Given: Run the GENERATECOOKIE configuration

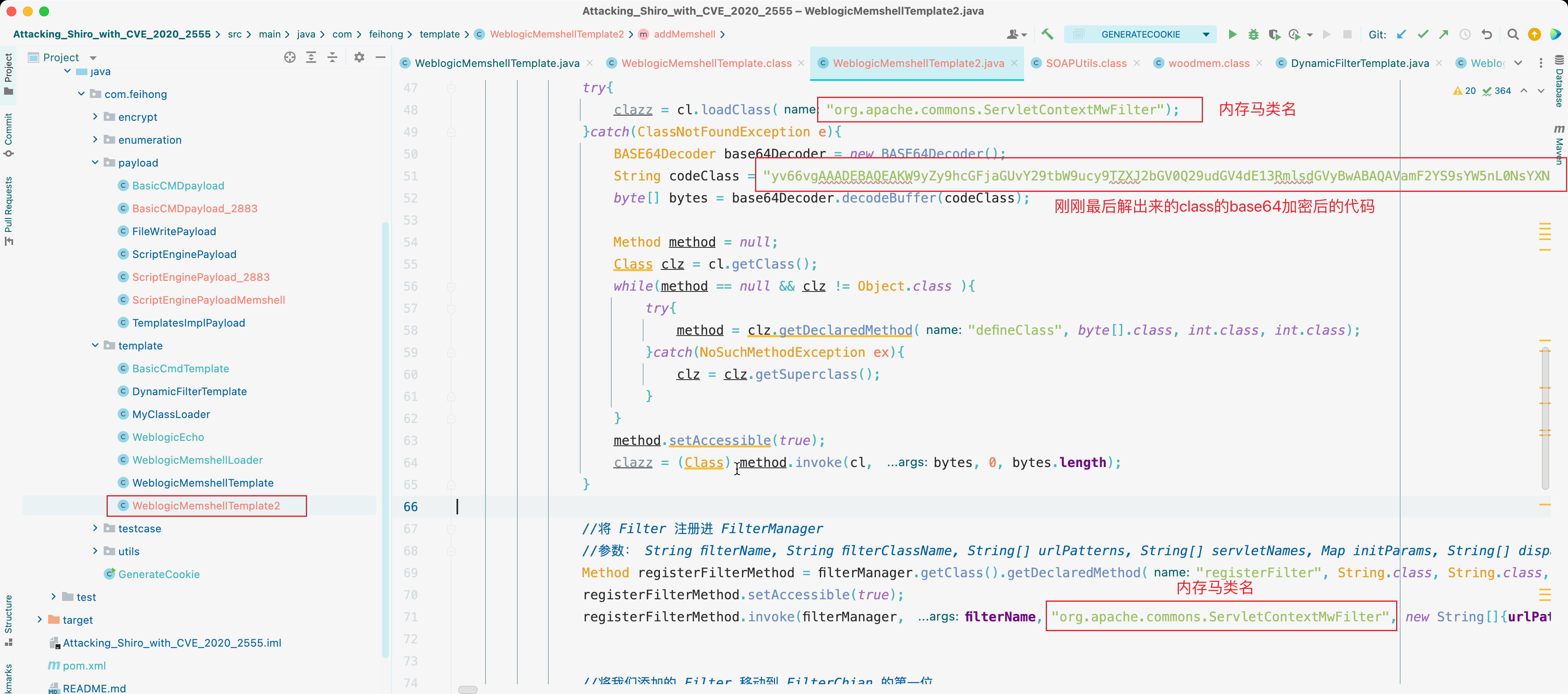Looking at the screenshot, I should point(1232,34).
